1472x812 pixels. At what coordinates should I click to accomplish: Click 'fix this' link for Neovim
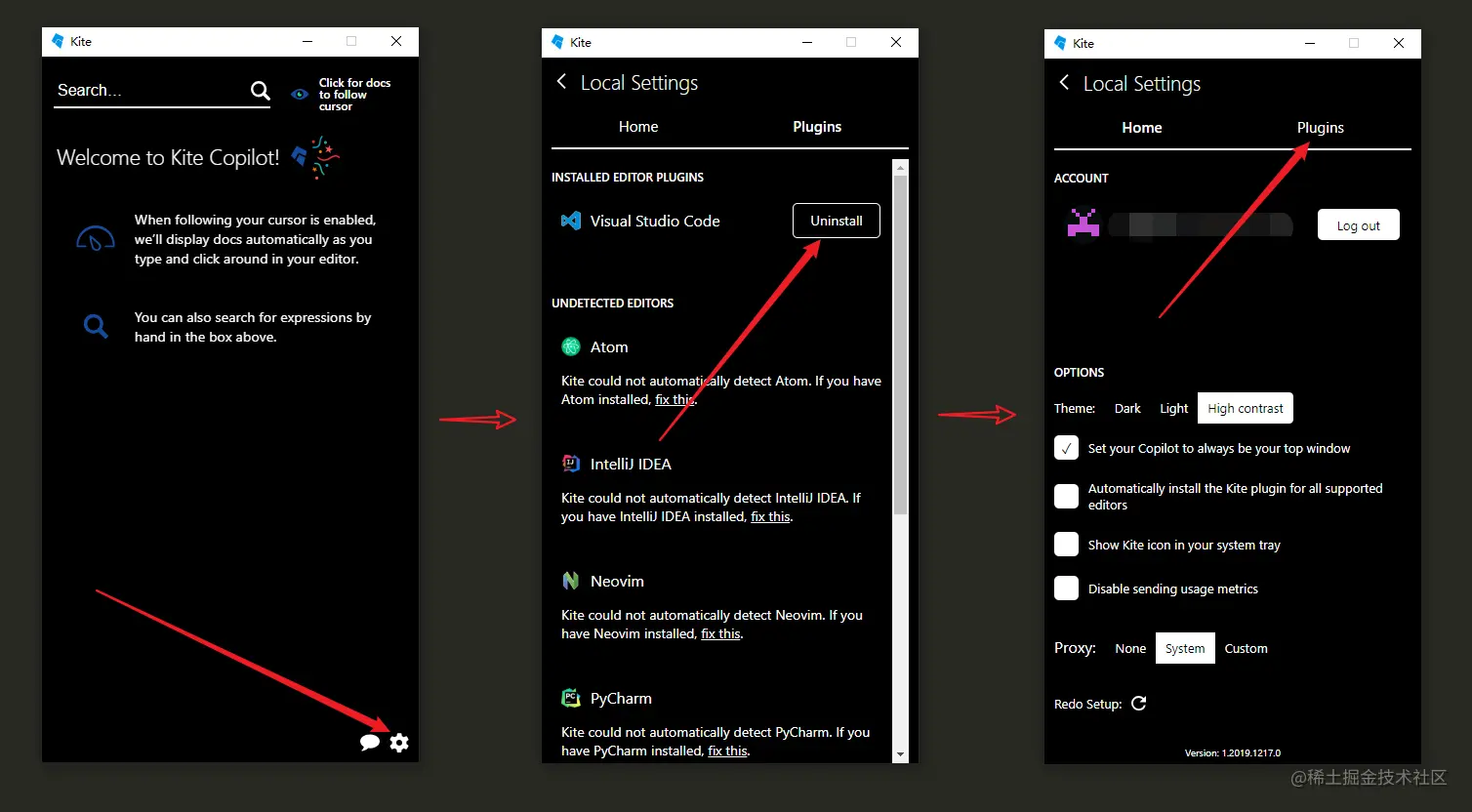pyautogui.click(x=720, y=633)
